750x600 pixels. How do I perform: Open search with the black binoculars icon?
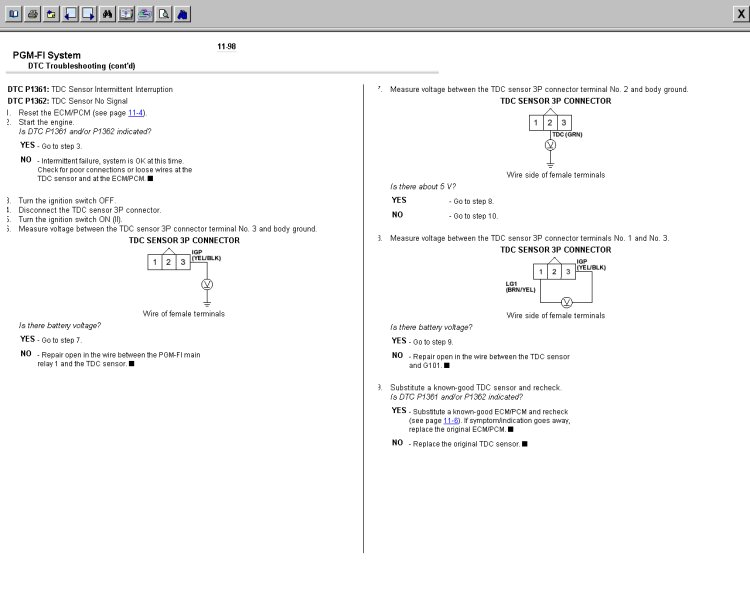108,13
